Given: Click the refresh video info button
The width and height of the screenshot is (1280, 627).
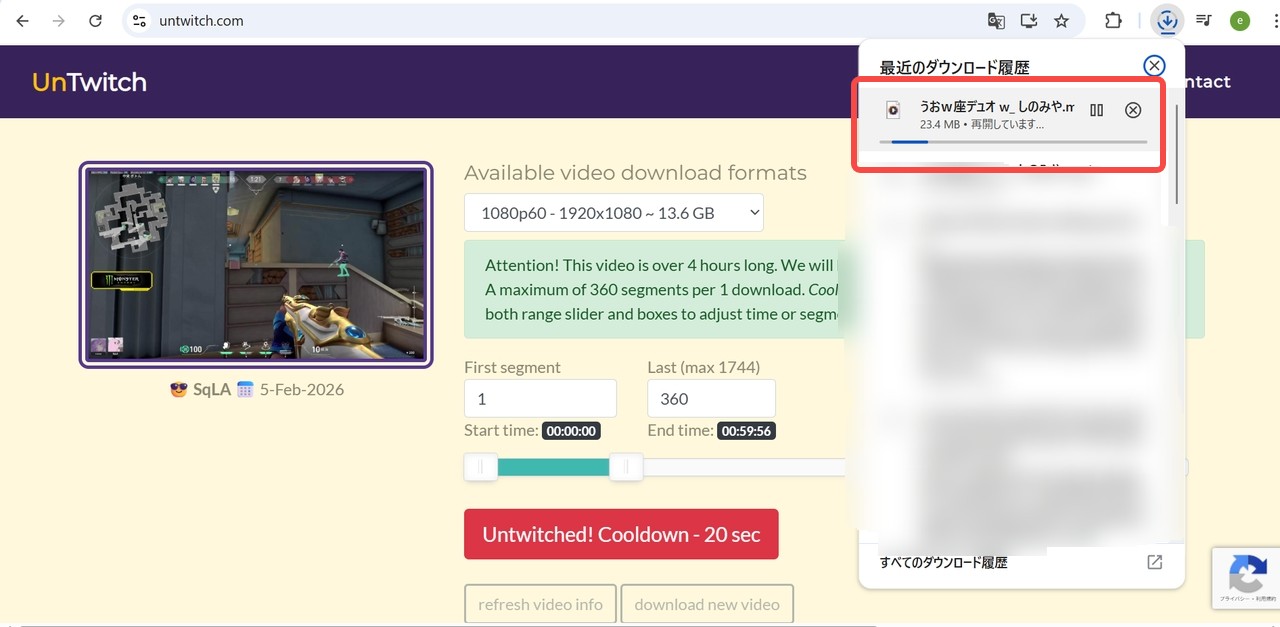Looking at the screenshot, I should tap(540, 605).
